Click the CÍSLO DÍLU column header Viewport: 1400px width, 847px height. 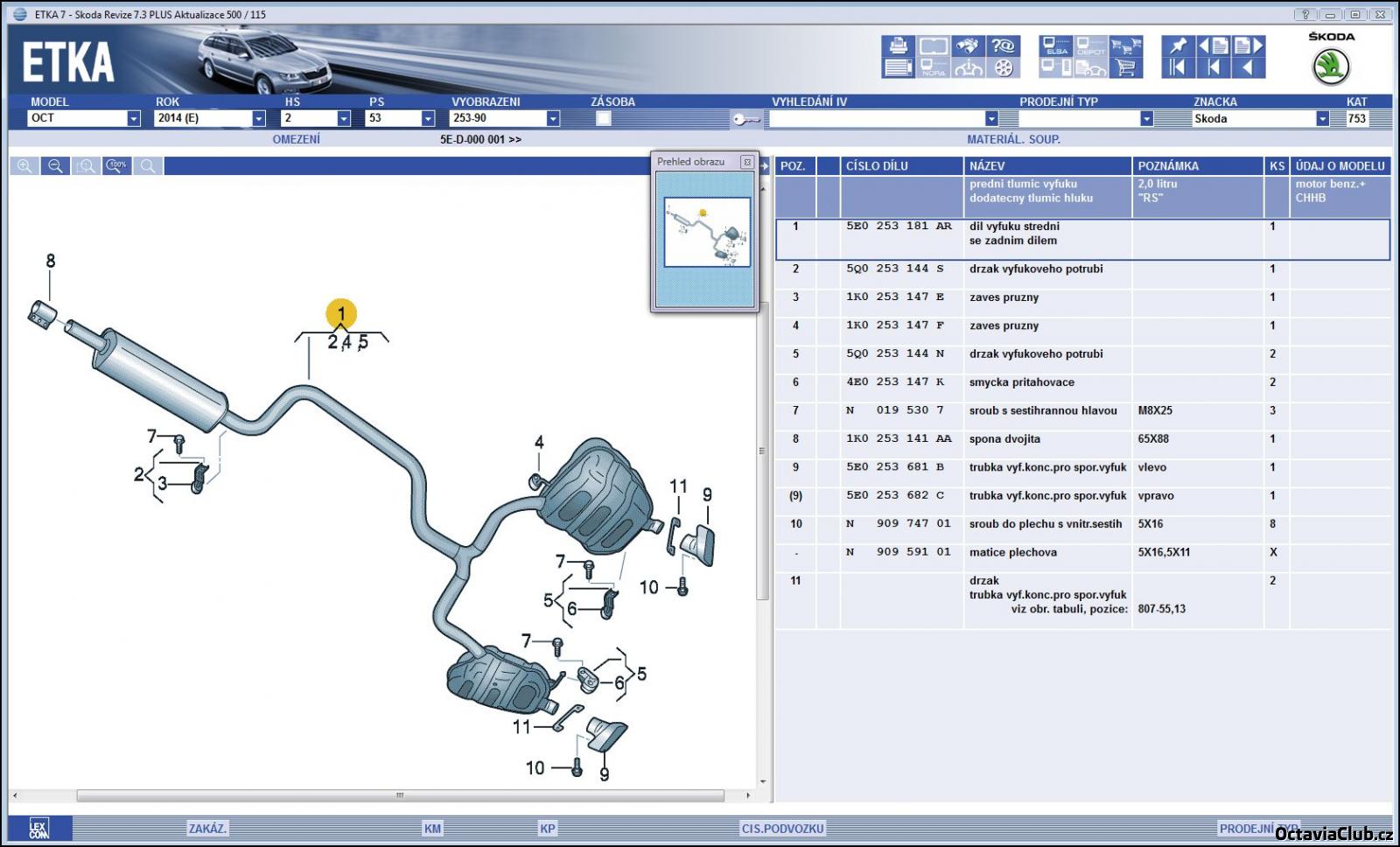[x=877, y=165]
